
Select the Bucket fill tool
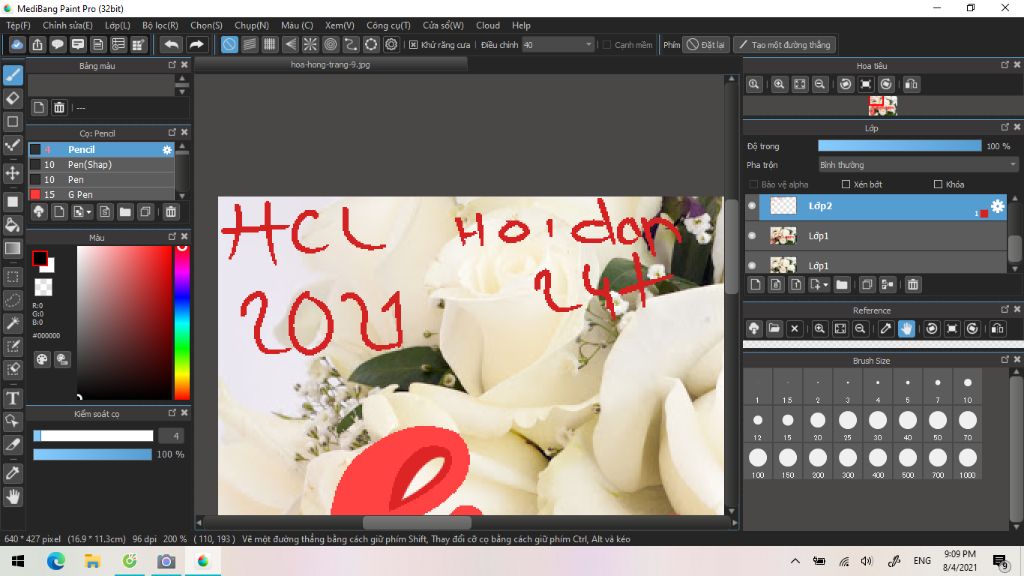coord(12,225)
